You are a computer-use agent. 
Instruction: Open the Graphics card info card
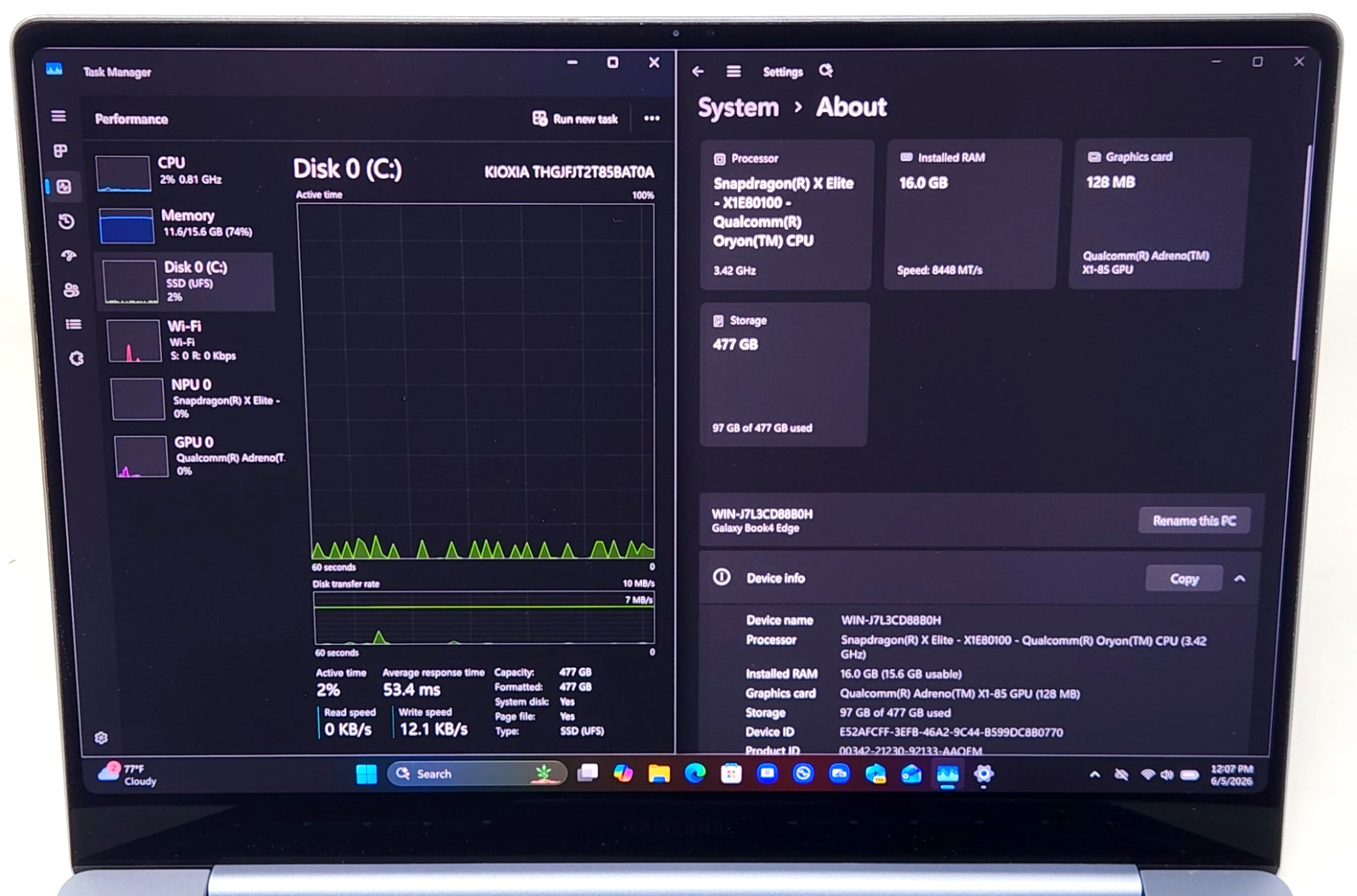[1158, 214]
